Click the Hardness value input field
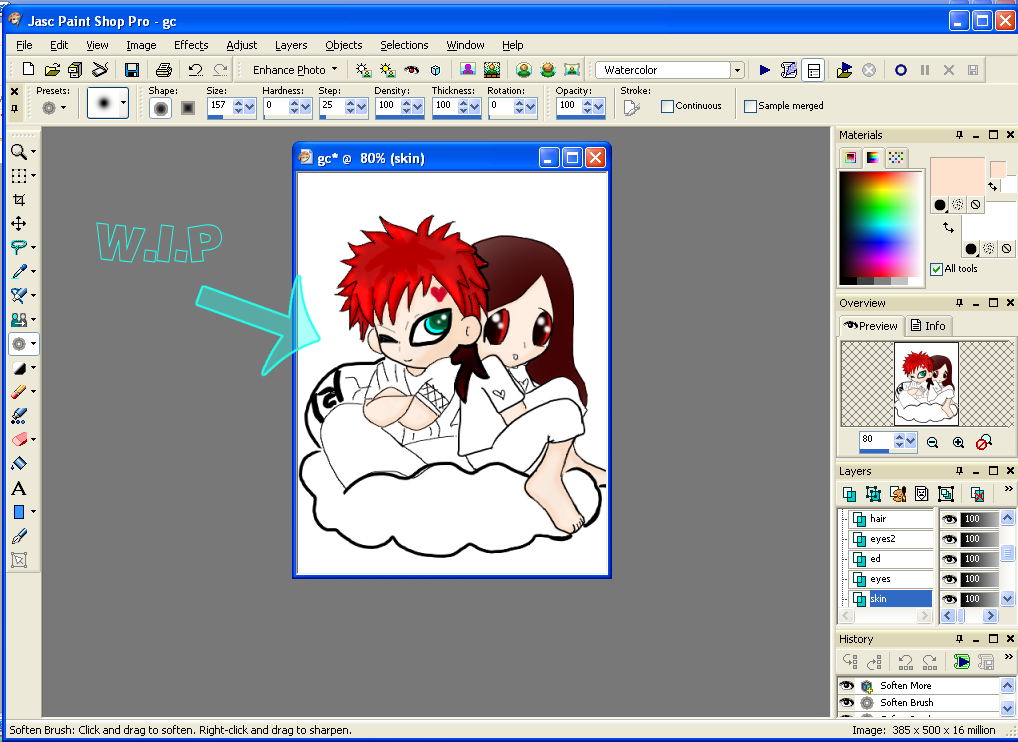1018x742 pixels. 275,105
